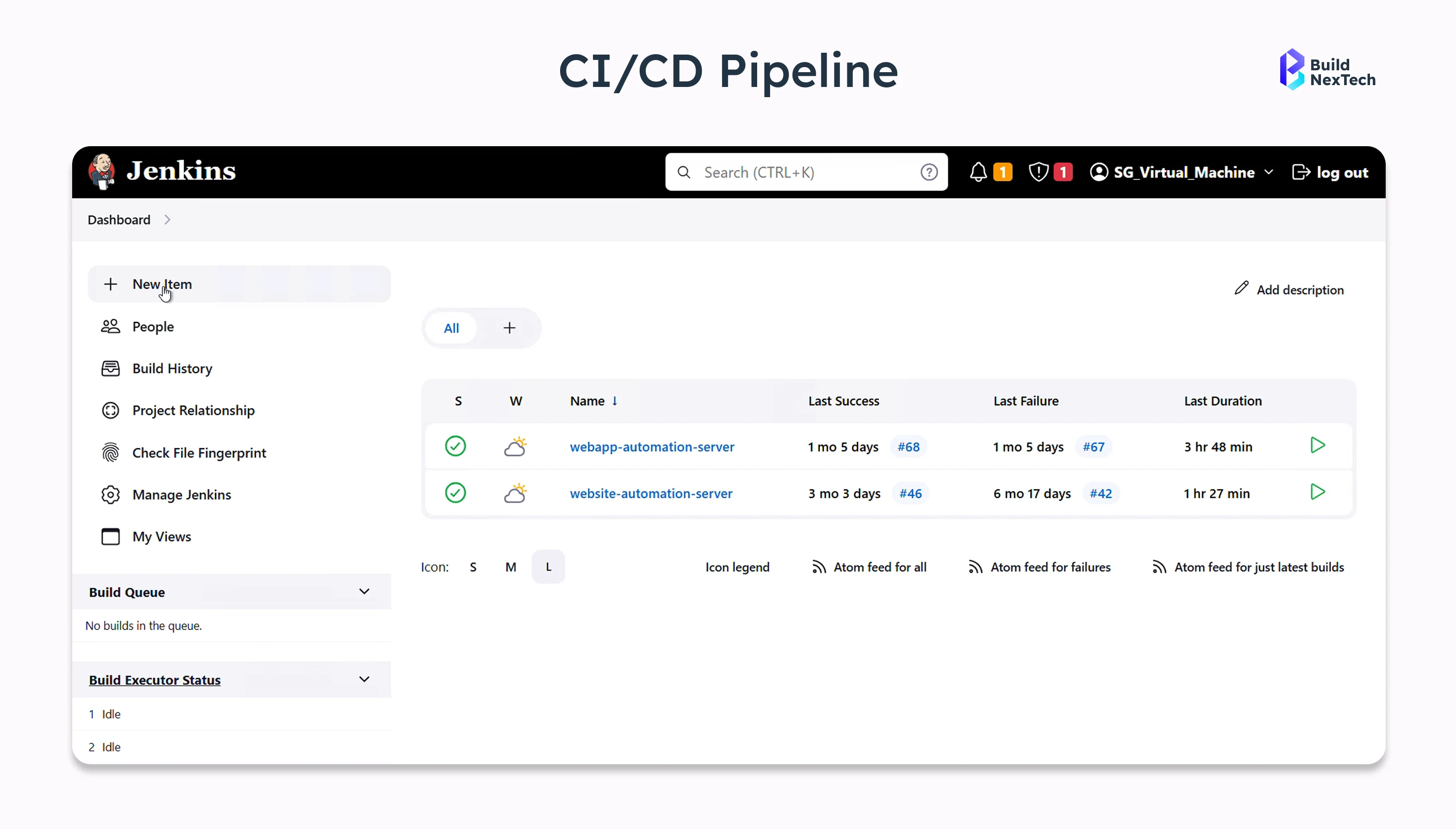Open Build History

(172, 368)
